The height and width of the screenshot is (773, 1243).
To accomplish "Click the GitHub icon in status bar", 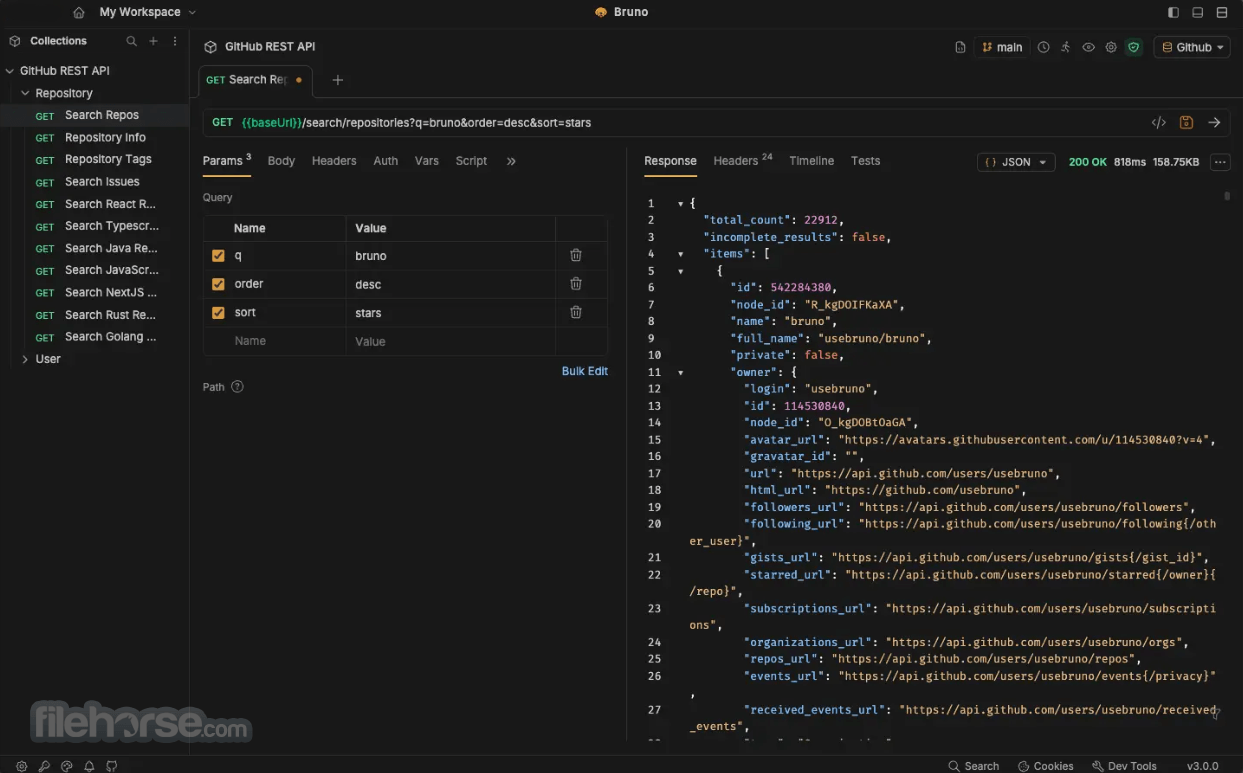I will click(112, 766).
